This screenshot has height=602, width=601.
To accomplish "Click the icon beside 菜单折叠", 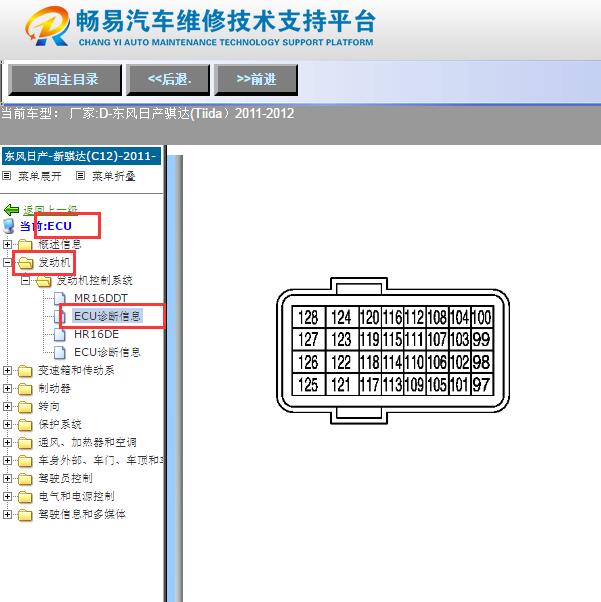I will pos(80,176).
